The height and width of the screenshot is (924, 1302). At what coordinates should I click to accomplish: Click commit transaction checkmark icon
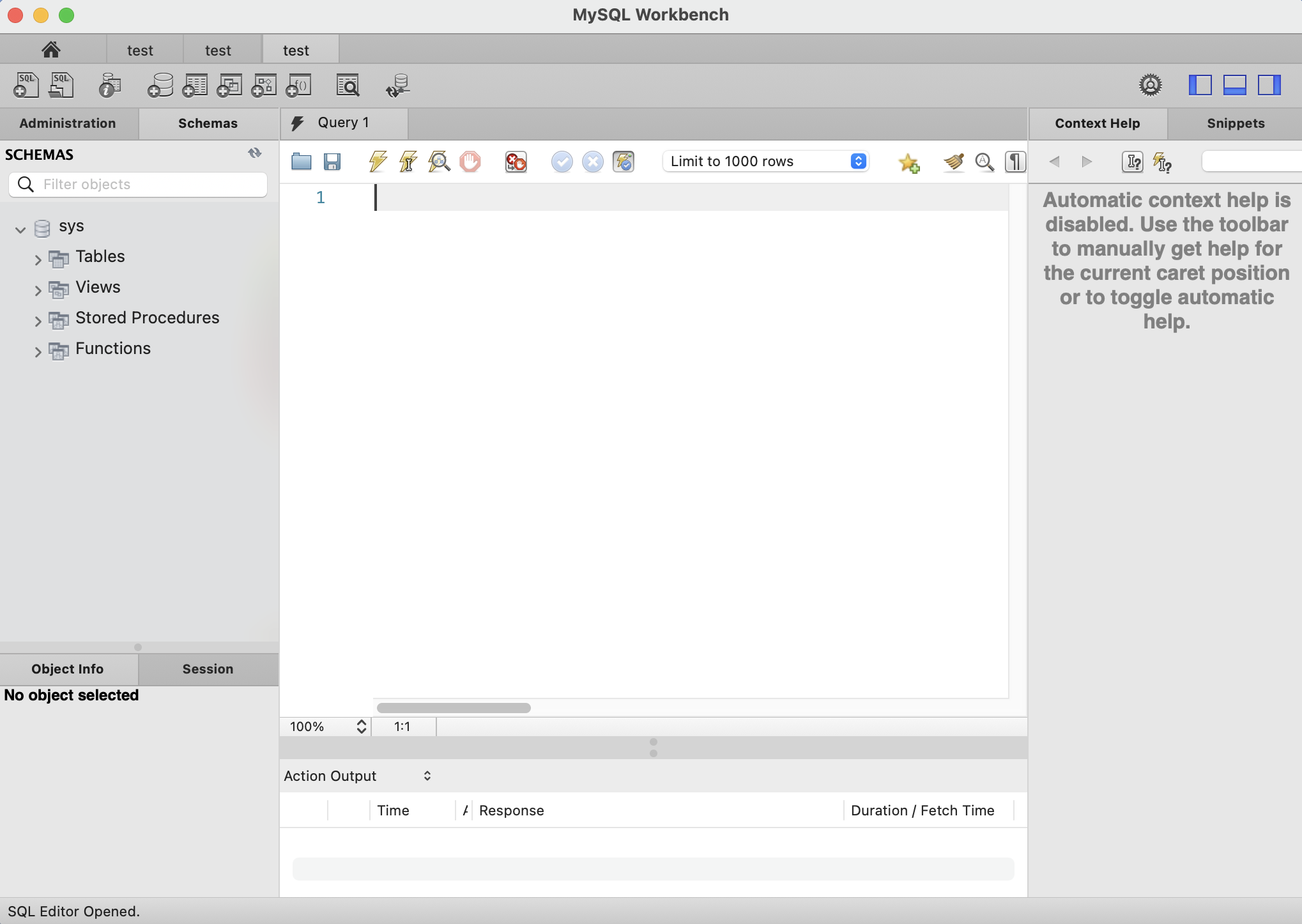click(x=562, y=162)
